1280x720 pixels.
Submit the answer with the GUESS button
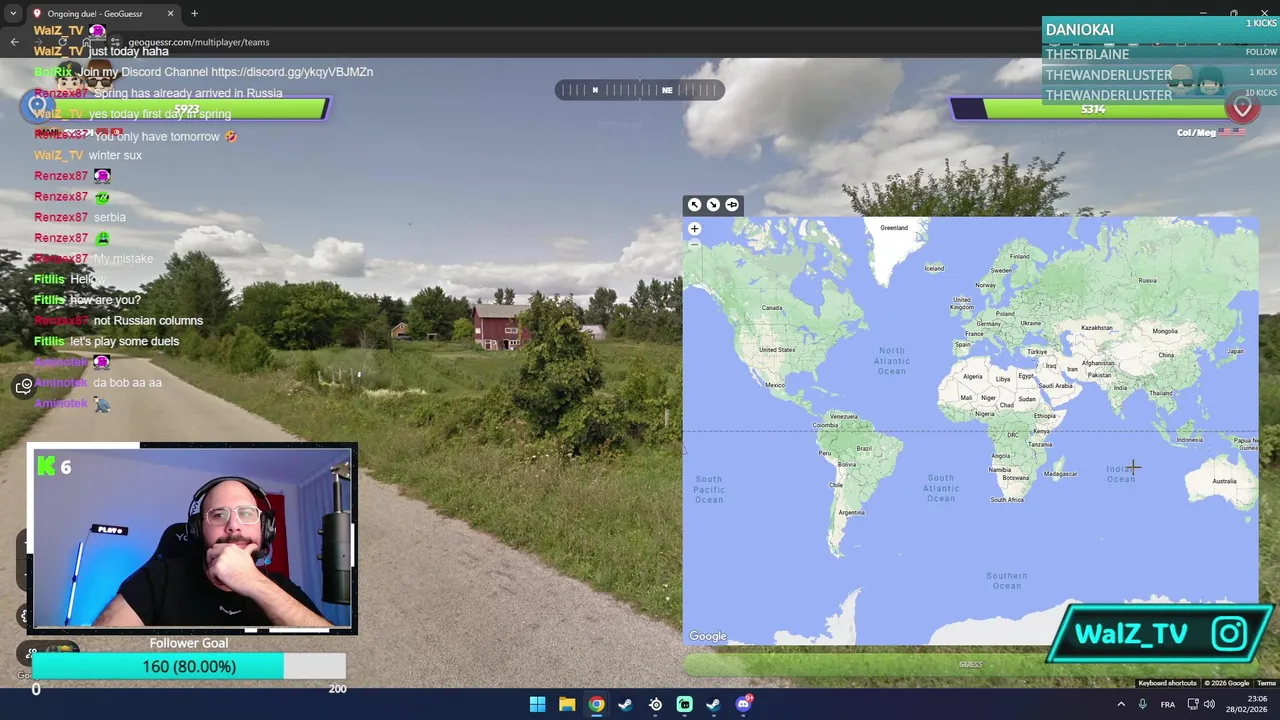tap(970, 664)
